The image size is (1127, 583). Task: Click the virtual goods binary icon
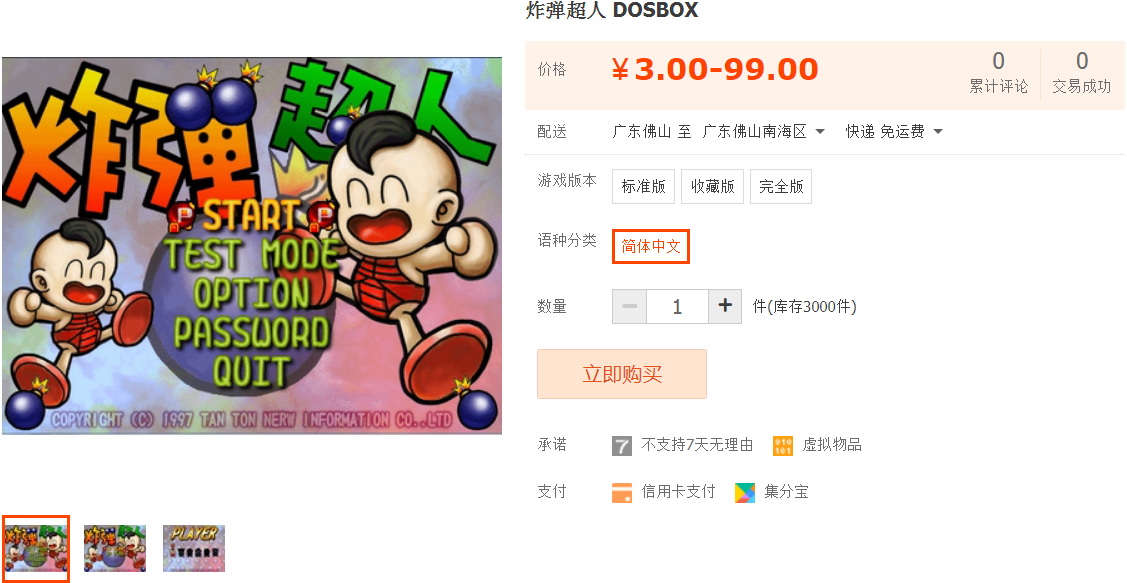coord(783,446)
